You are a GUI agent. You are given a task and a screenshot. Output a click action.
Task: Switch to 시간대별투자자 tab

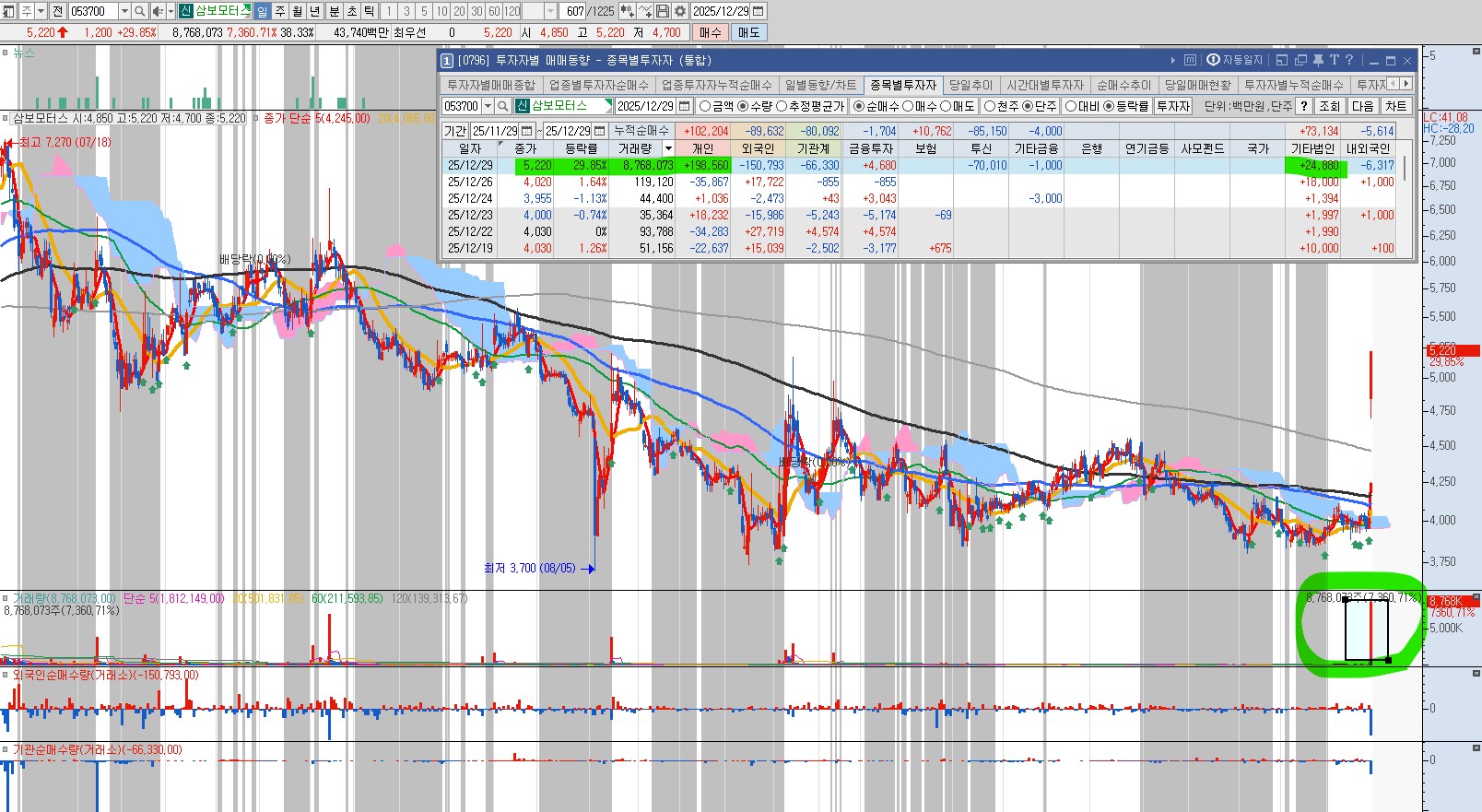click(1045, 85)
